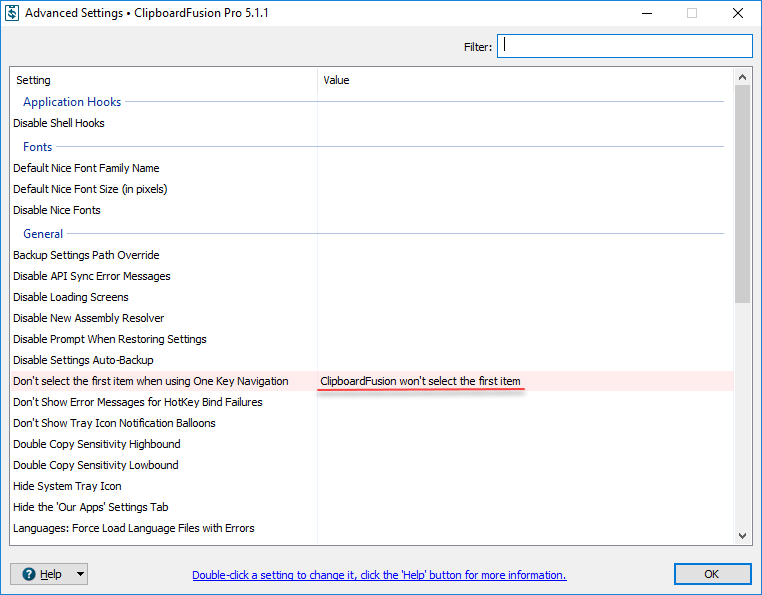Click the blue Help question mark icon
The width and height of the screenshot is (762, 595).
[29, 574]
